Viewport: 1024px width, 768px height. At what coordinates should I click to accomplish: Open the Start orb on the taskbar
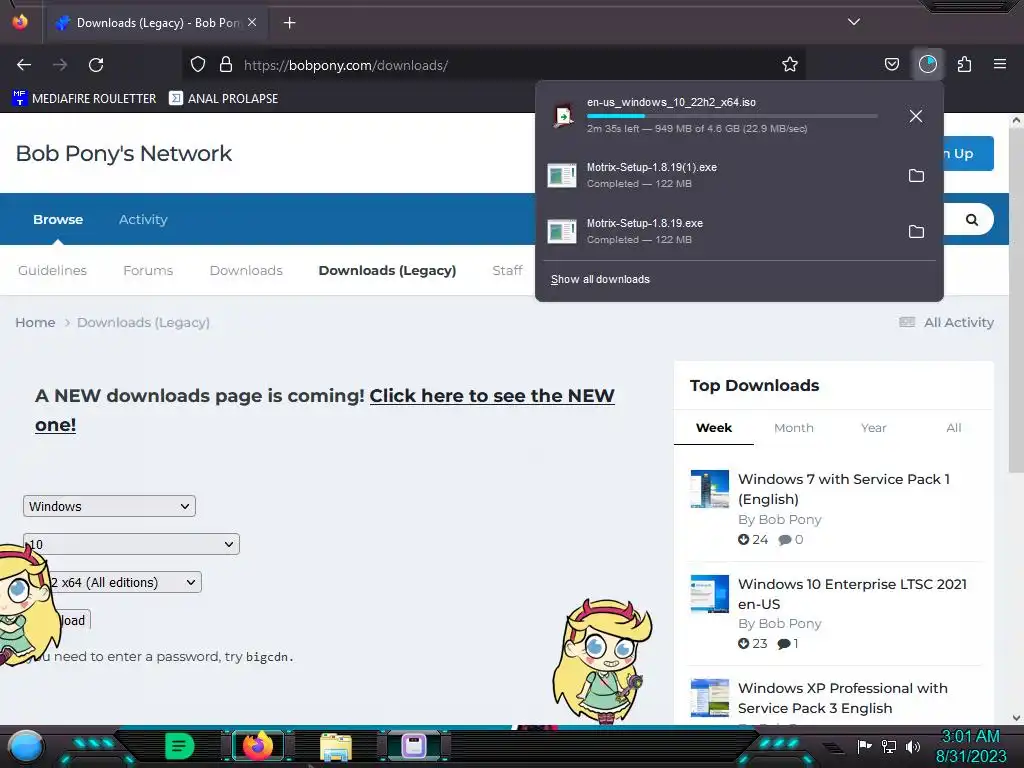(x=25, y=746)
